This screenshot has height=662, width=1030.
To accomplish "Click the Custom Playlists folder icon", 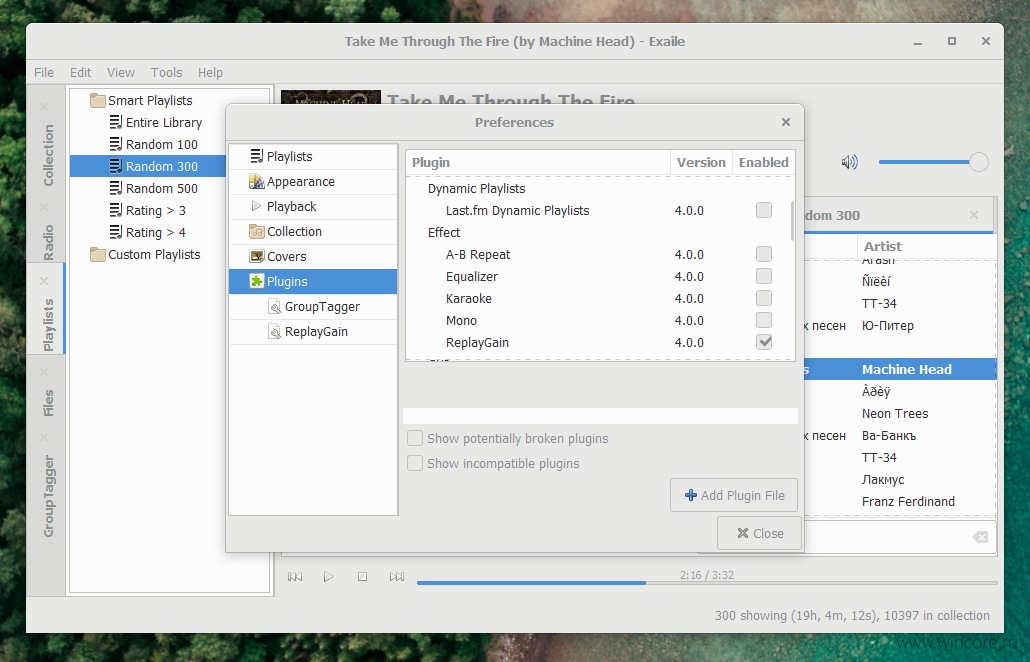I will pyautogui.click(x=98, y=254).
